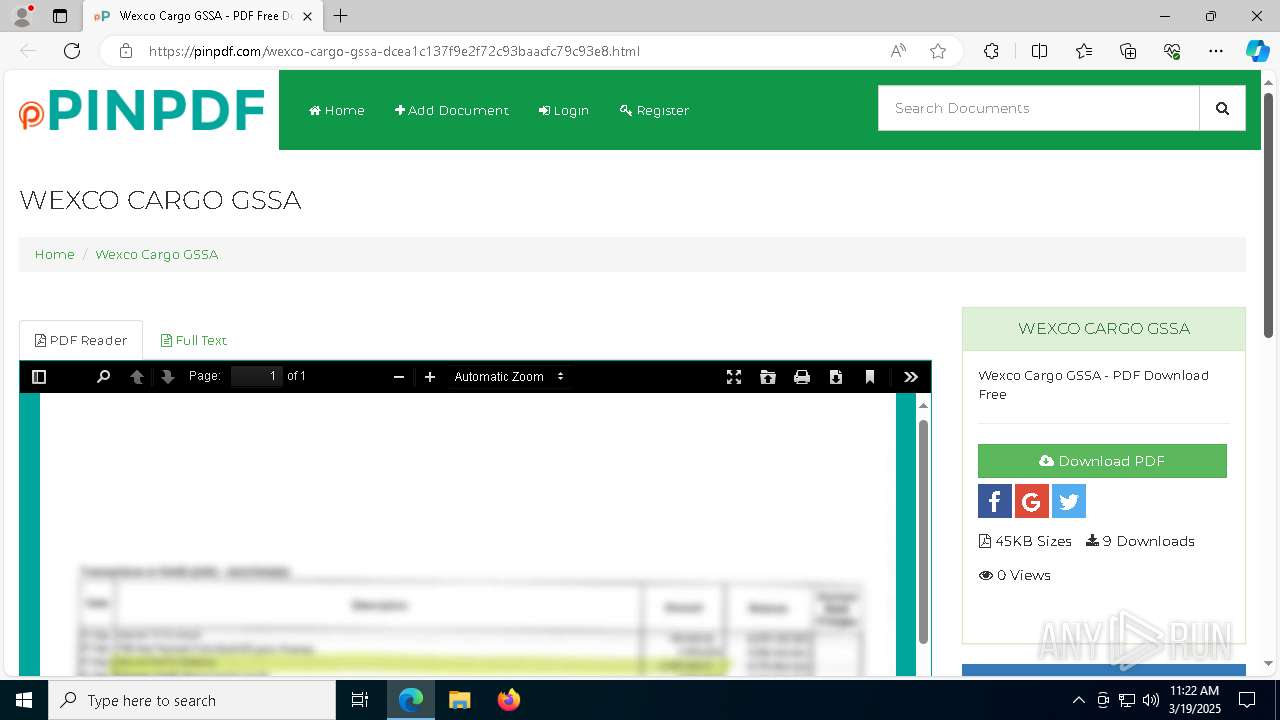1280x720 pixels.
Task: Follow the Home breadcrumb link
Action: click(x=55, y=254)
